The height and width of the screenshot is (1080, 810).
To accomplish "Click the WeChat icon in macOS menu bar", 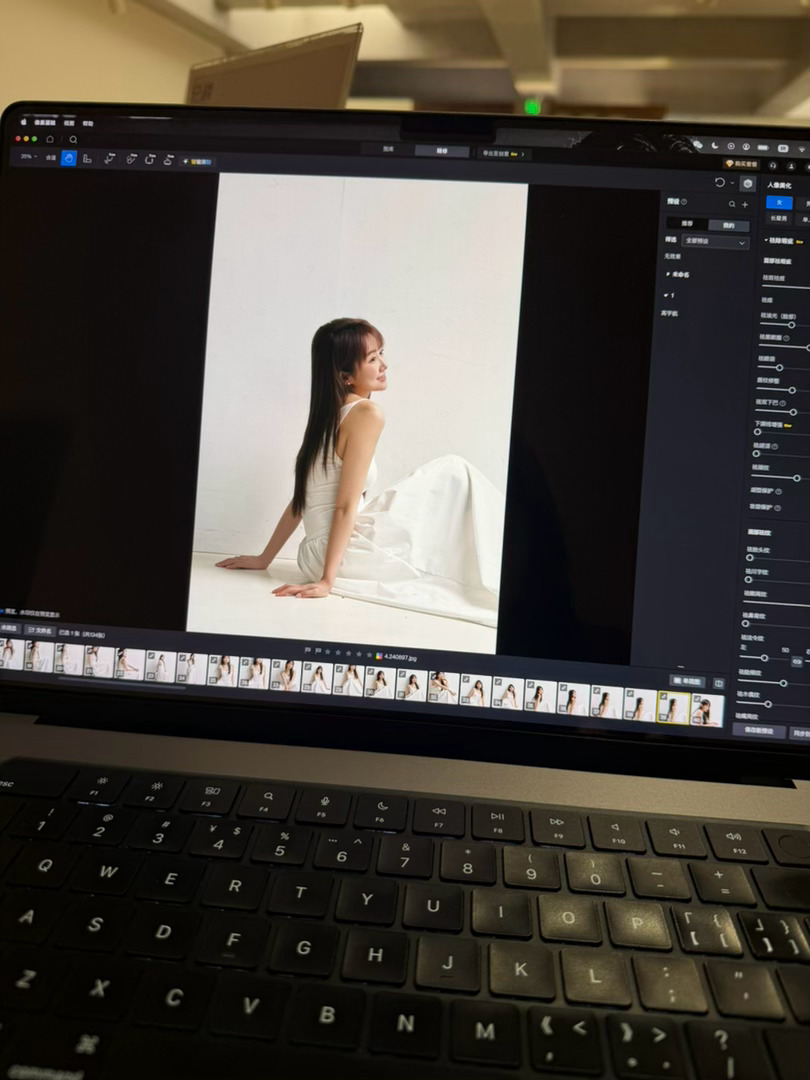I will coord(698,145).
